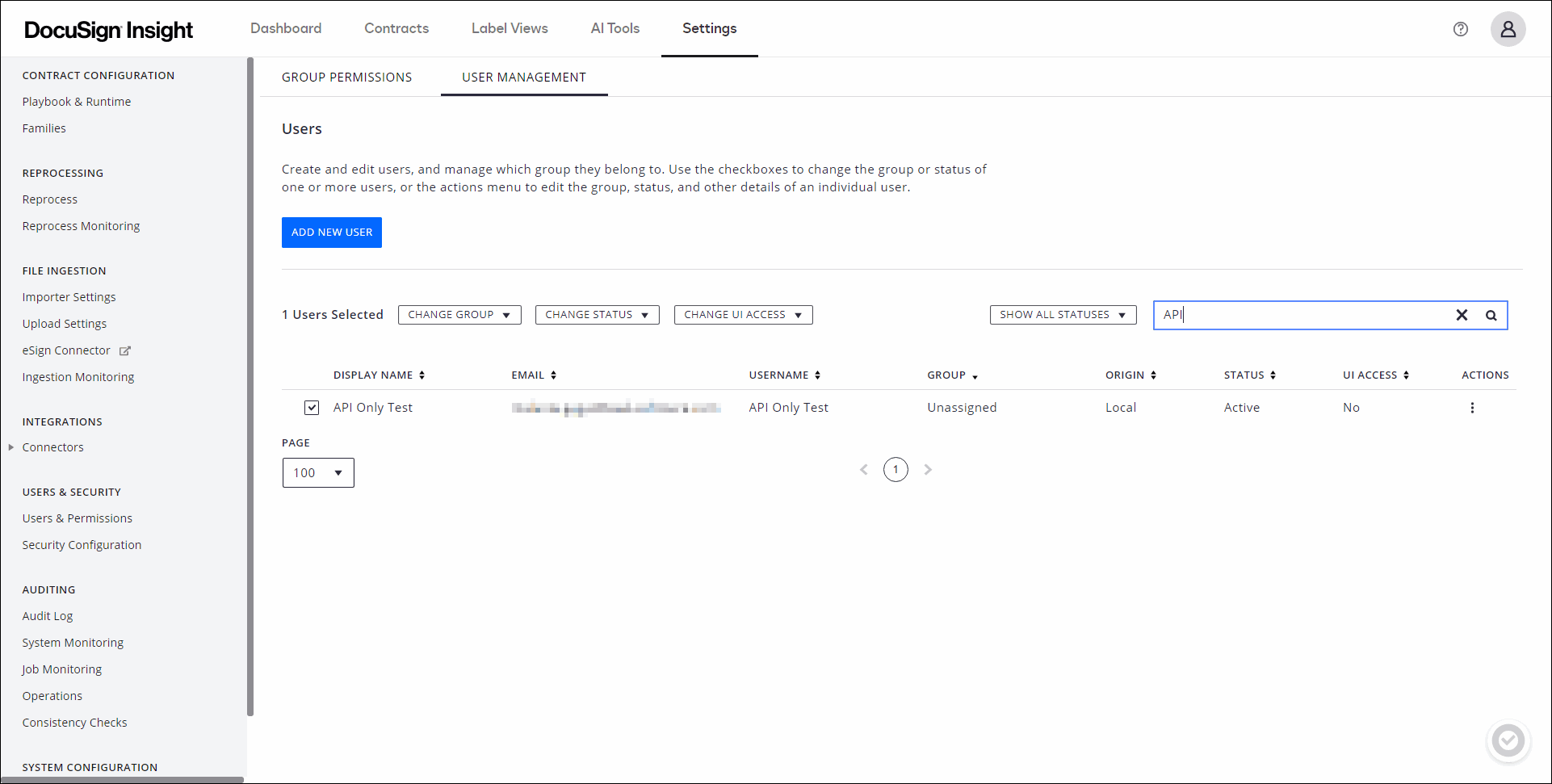
Task: Go to next page arrow
Action: coord(928,469)
